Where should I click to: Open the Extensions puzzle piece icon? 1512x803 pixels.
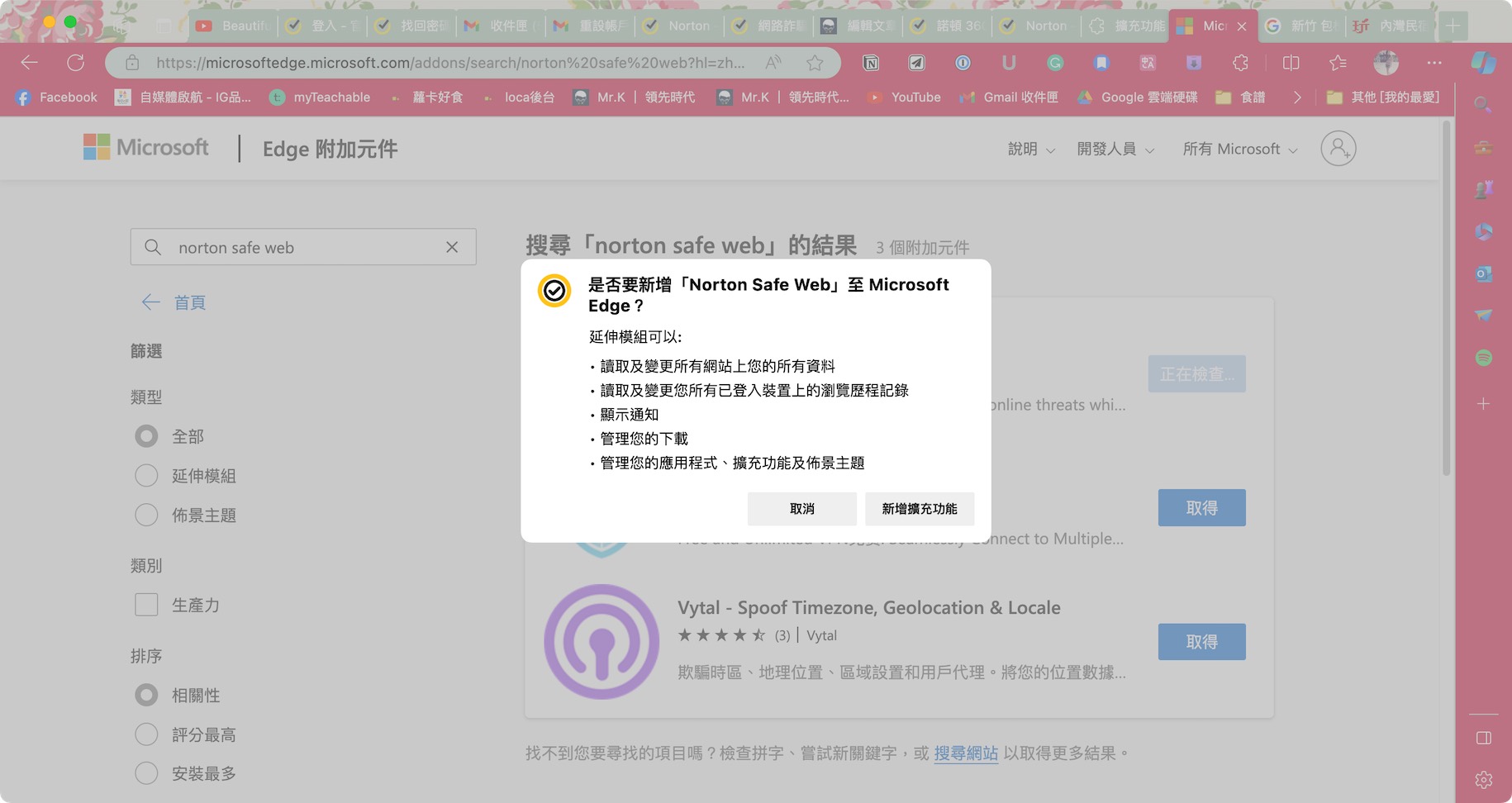click(x=1240, y=63)
